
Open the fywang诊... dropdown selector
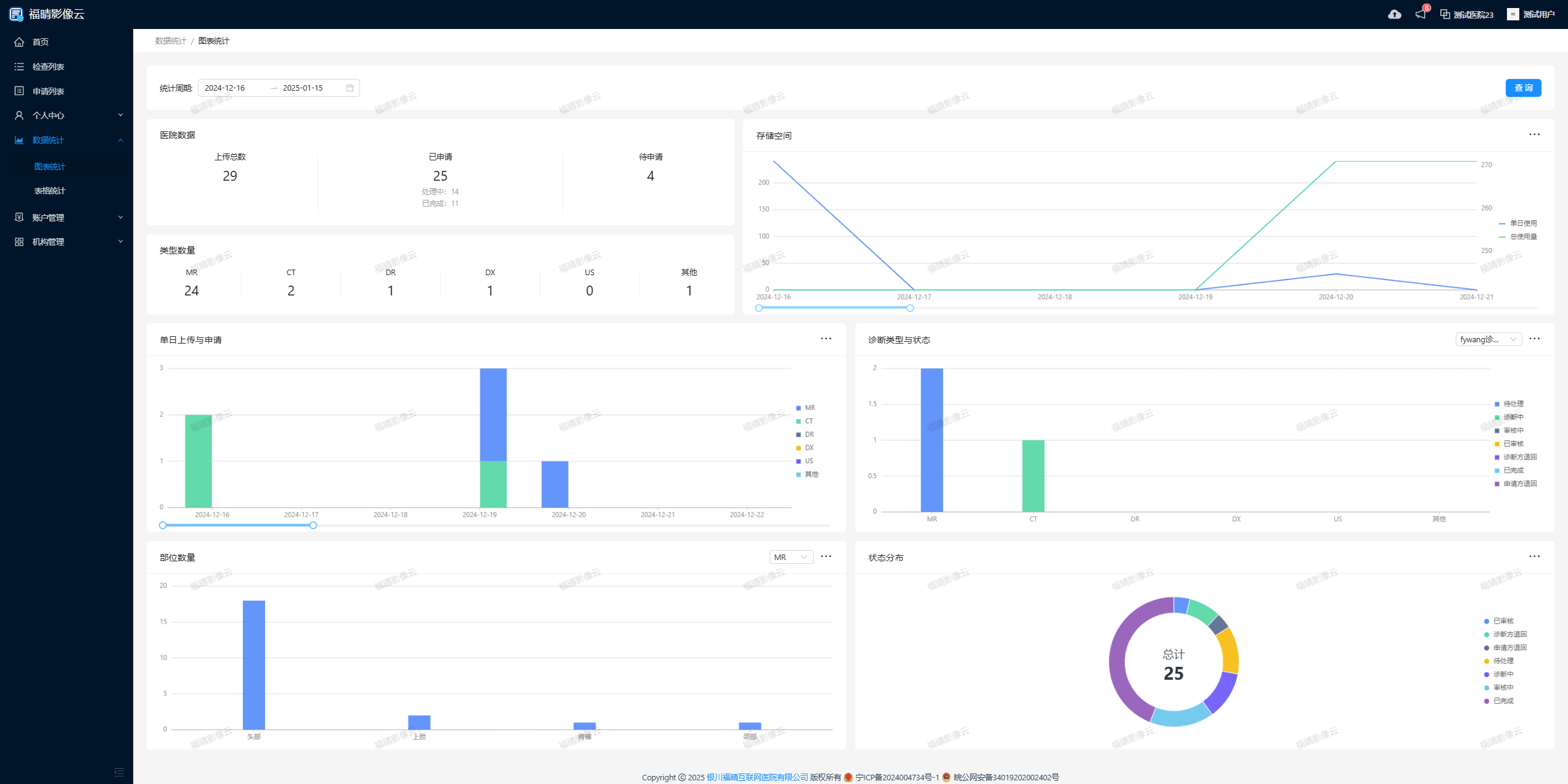[x=1488, y=339]
